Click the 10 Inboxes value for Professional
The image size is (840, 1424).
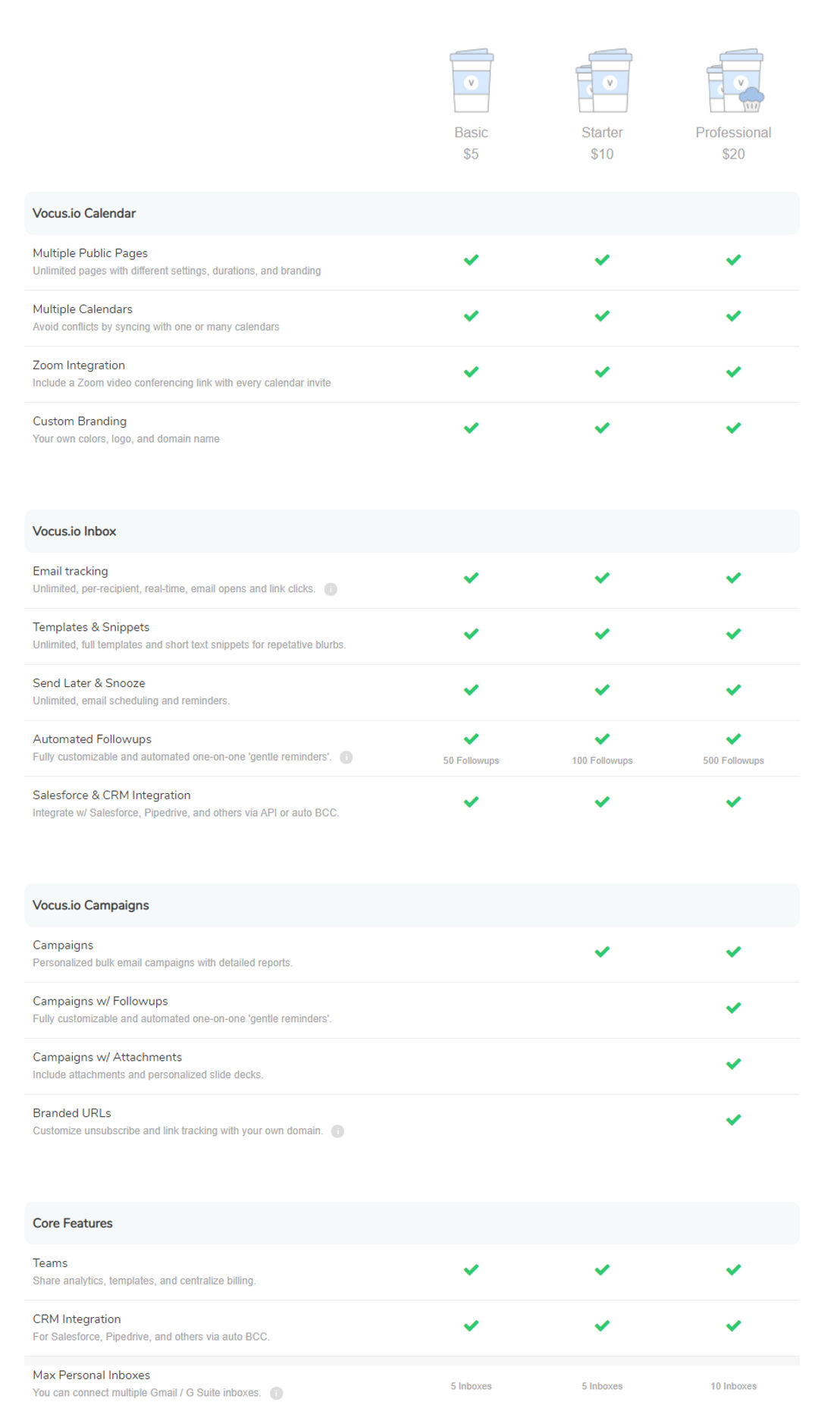(x=733, y=1386)
